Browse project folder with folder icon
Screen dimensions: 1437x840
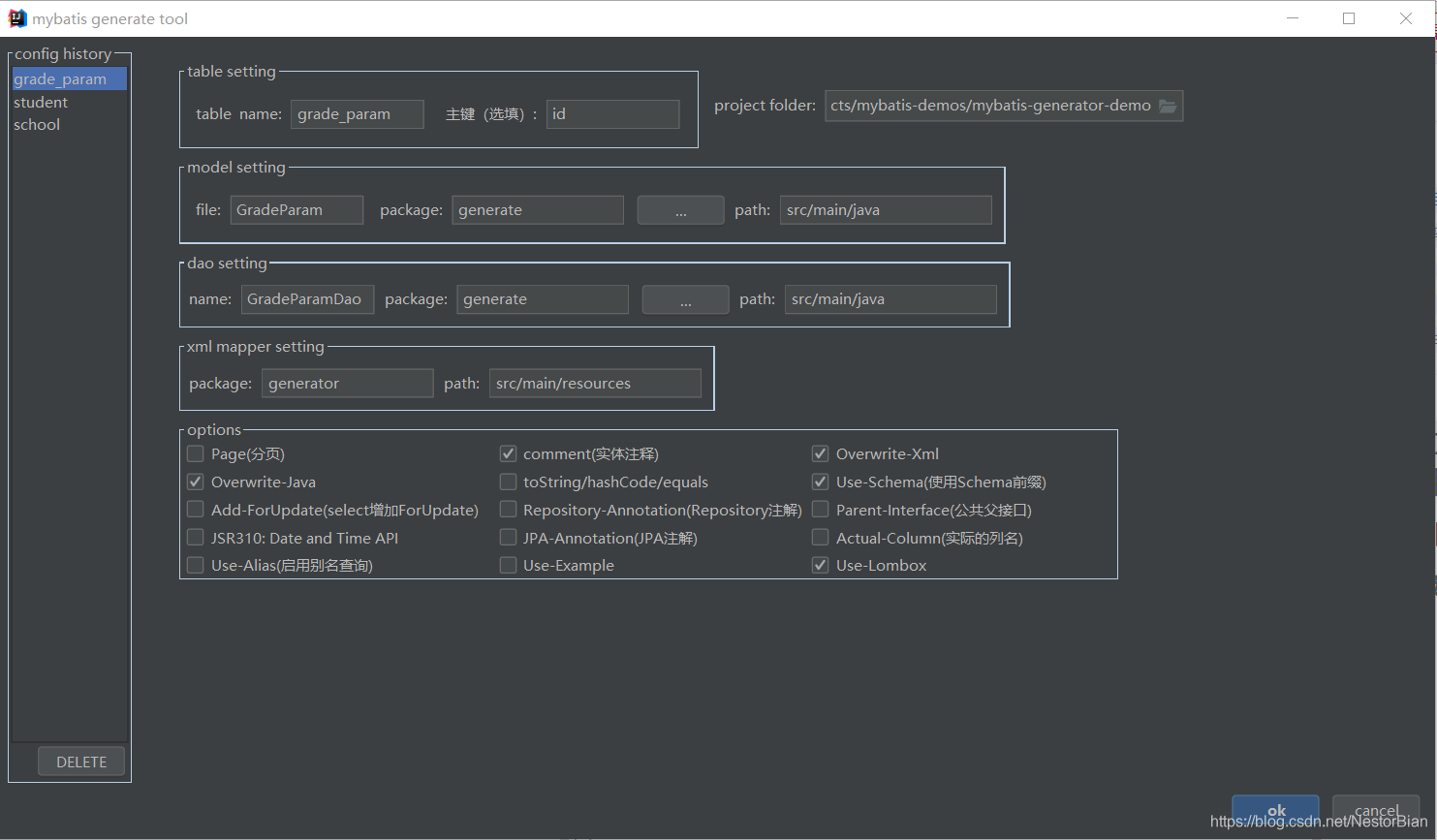click(x=1168, y=106)
